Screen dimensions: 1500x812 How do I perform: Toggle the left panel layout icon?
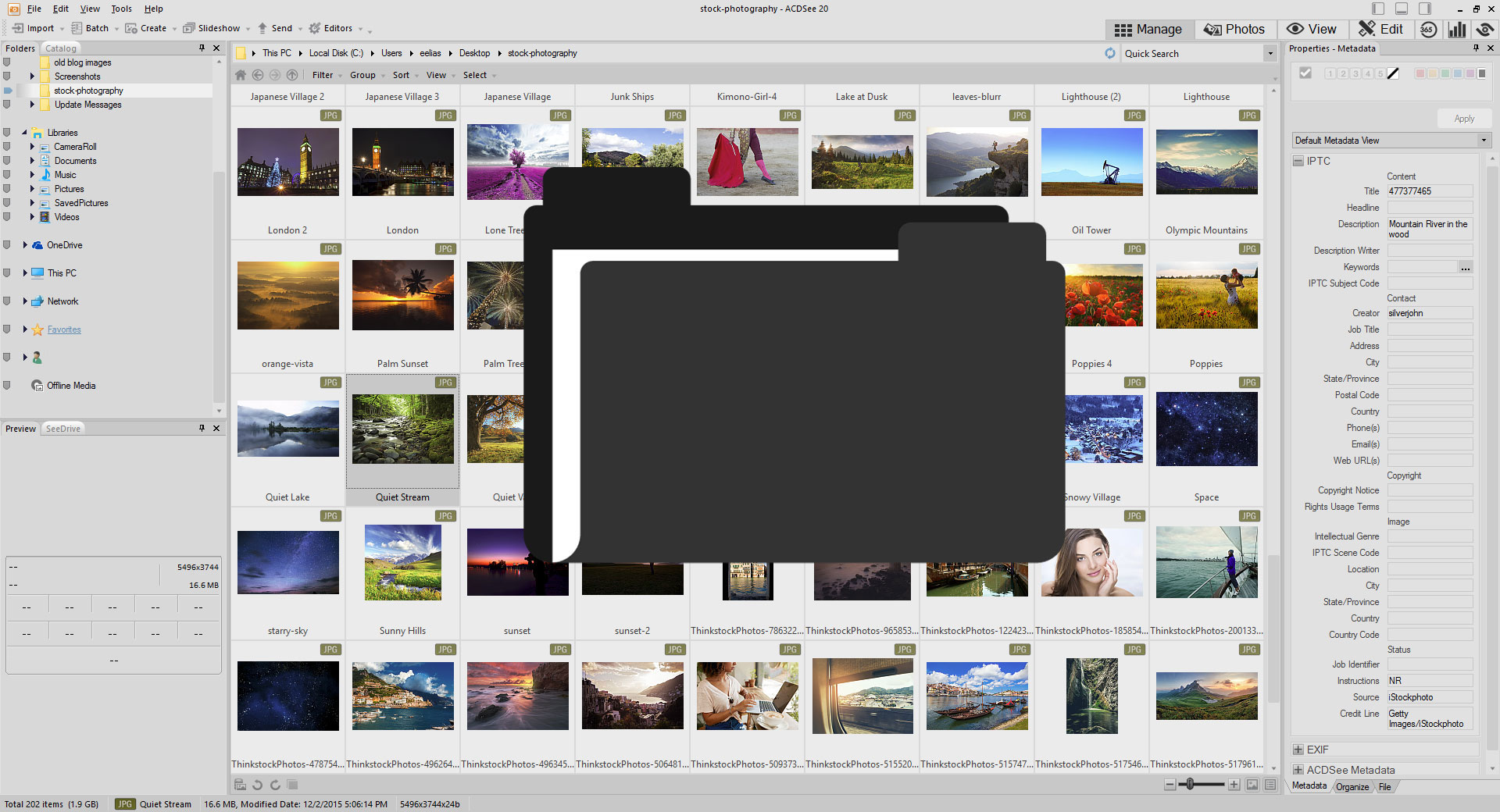click(x=1378, y=9)
